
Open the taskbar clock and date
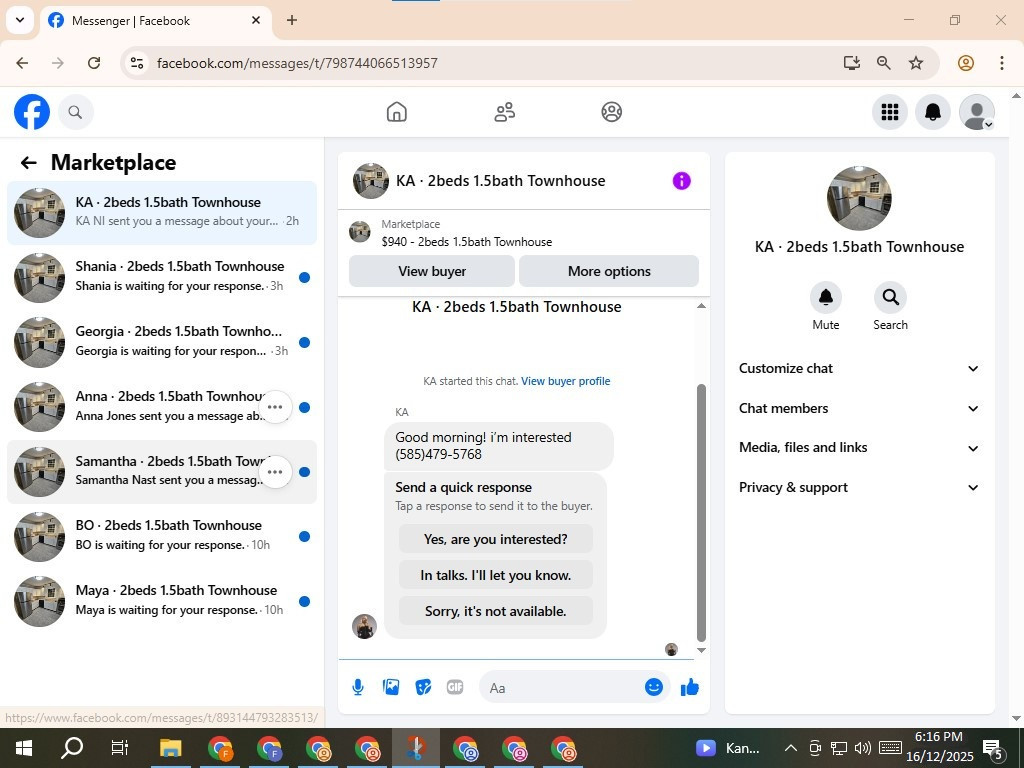(x=939, y=747)
